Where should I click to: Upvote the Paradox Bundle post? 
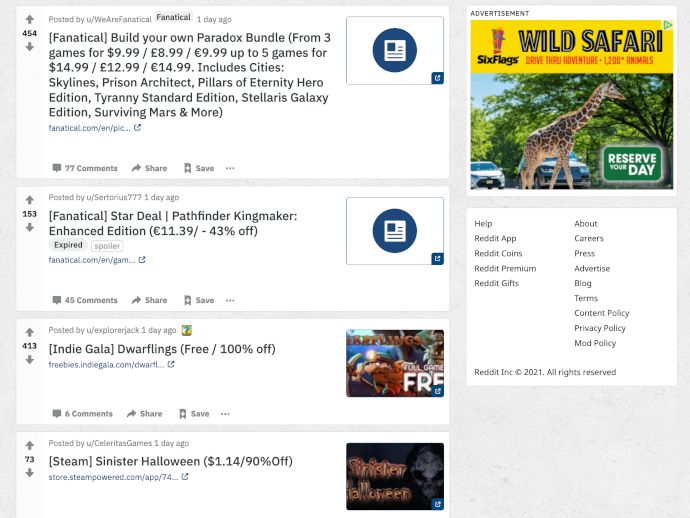pyautogui.click(x=29, y=19)
